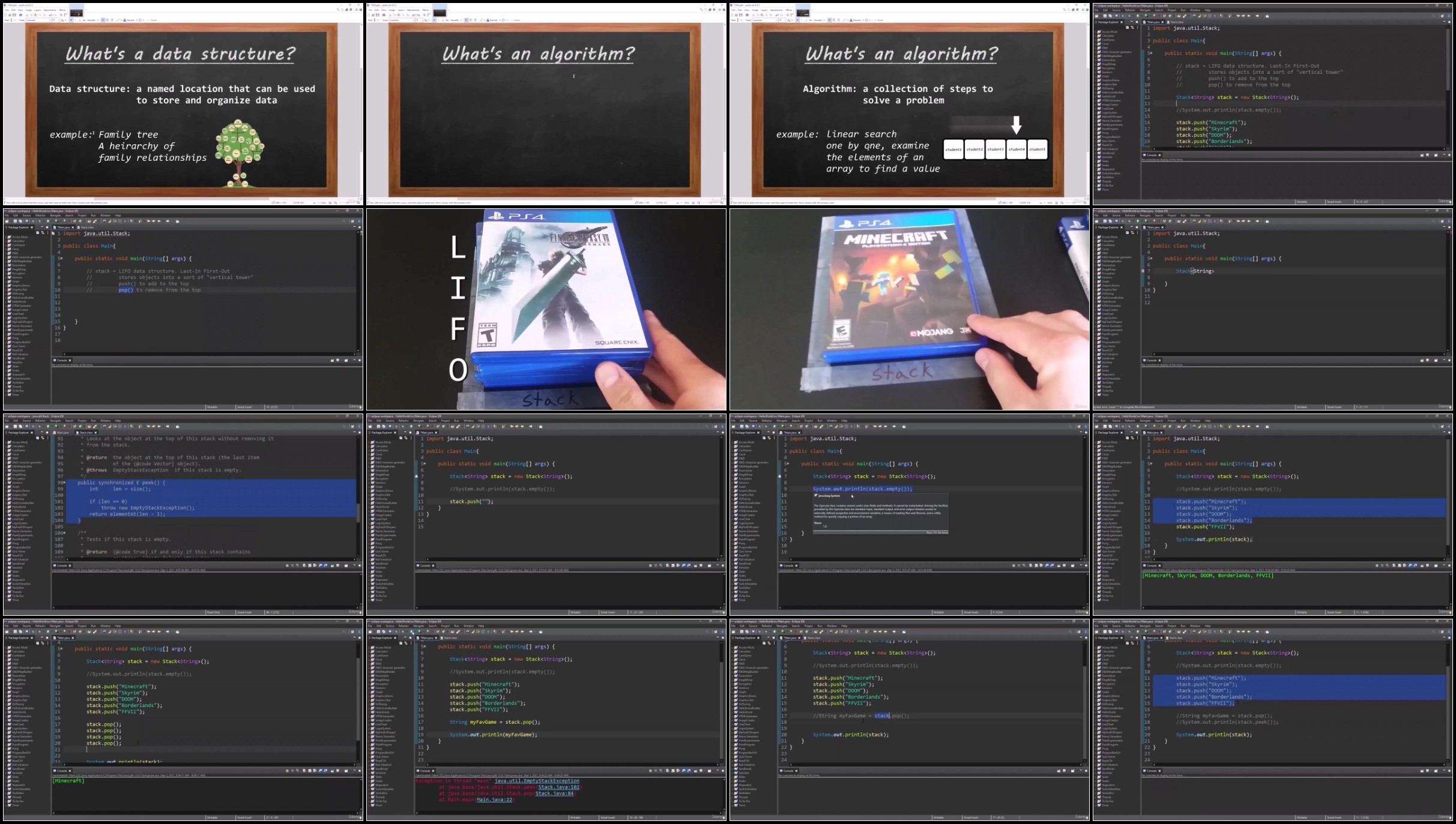This screenshot has height=824, width=1456.
Task: Open image list arrow beside thumbnail, data structure slide
Action: pyautogui.click(x=85, y=10)
